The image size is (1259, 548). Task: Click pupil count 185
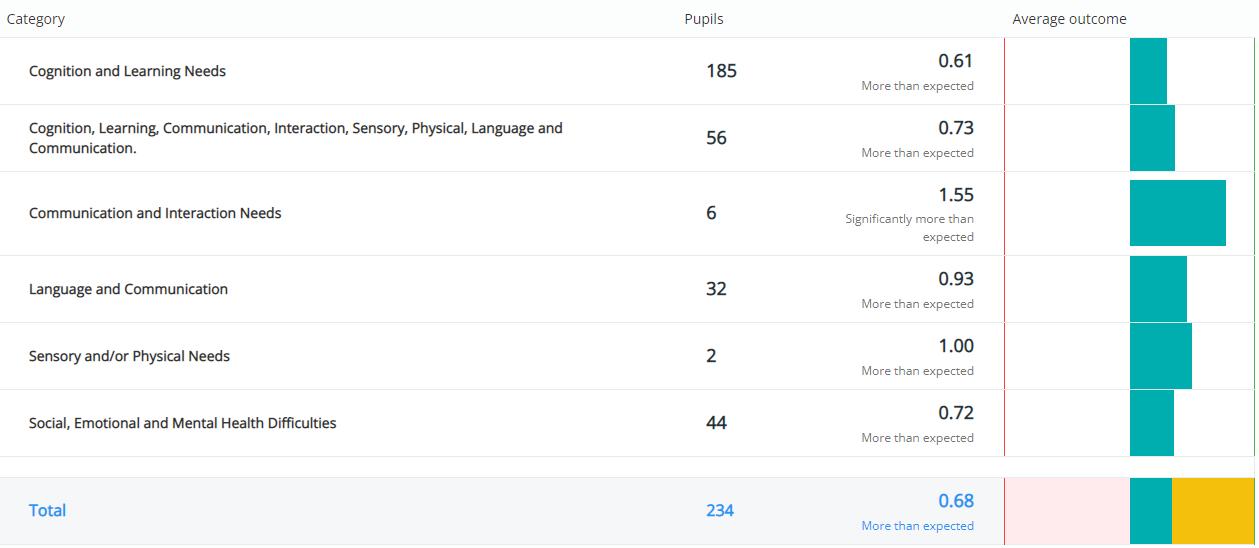721,71
